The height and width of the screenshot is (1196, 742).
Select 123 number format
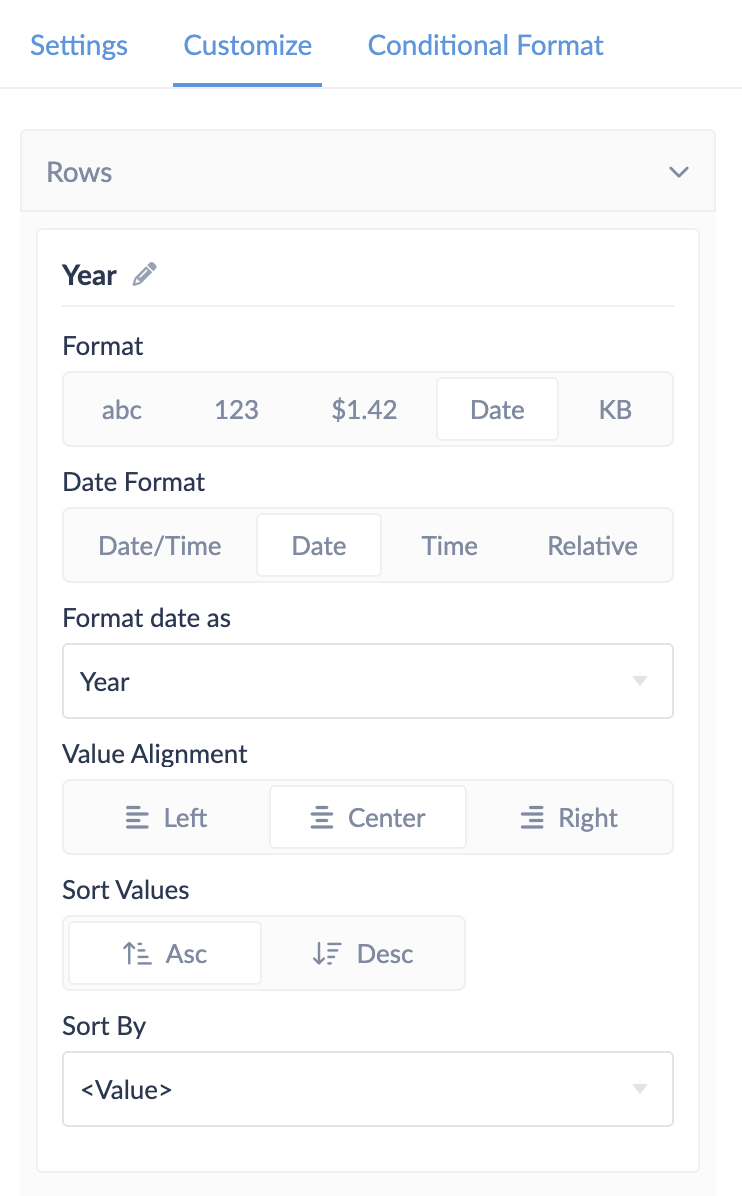click(x=237, y=409)
